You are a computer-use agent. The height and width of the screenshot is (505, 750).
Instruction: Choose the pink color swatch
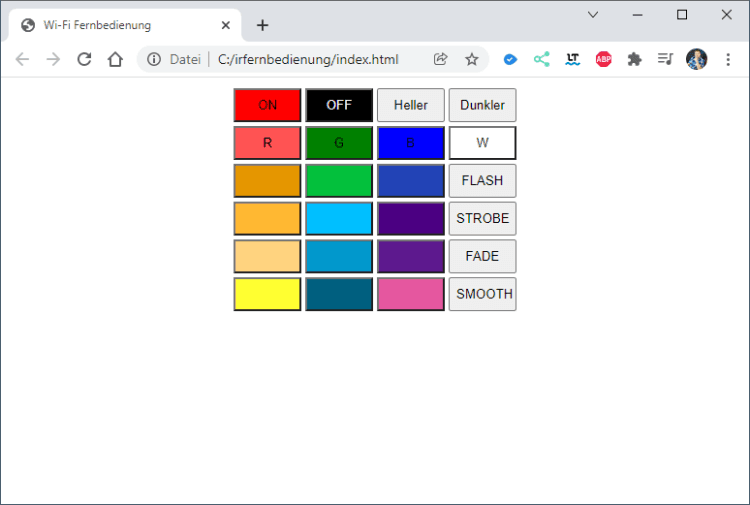tap(410, 294)
